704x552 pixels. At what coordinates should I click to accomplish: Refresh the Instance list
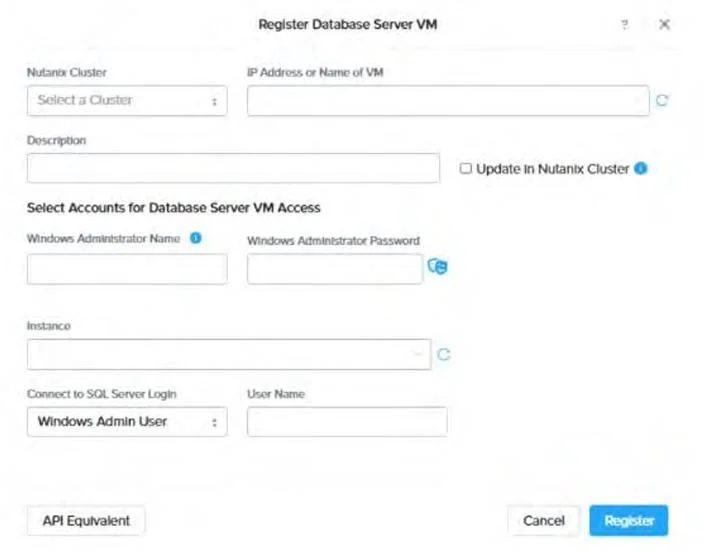[x=444, y=354]
